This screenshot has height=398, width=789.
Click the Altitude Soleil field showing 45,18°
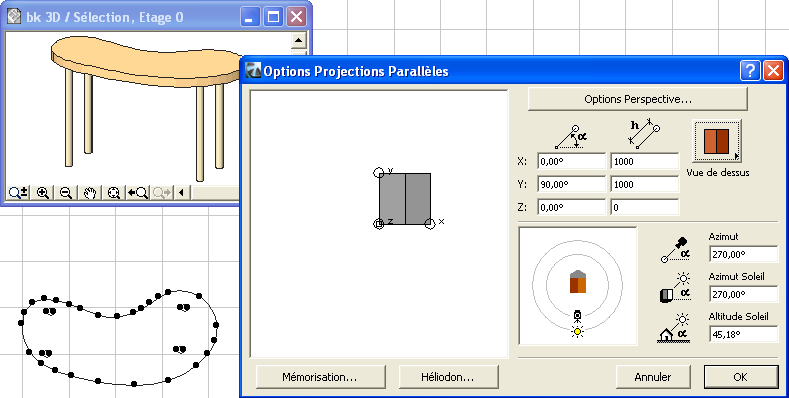point(744,334)
